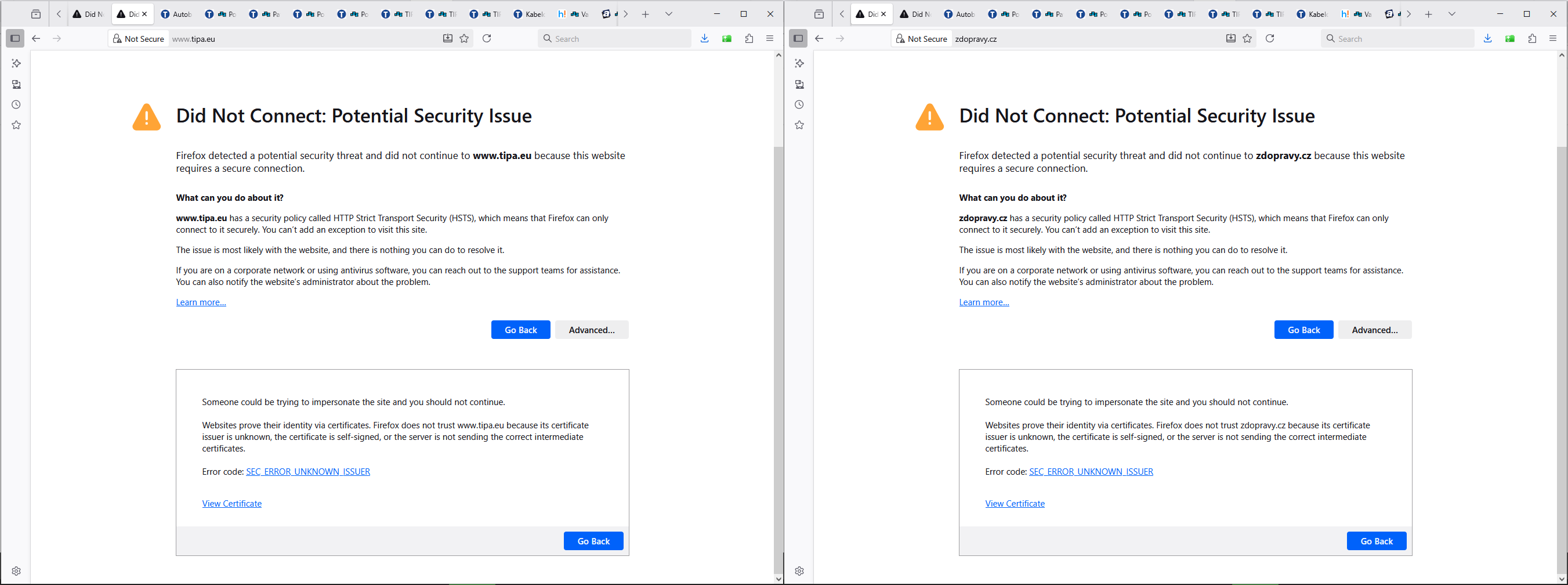Image resolution: width=1568 pixels, height=585 pixels.
Task: Switch to the 'Autob' tab in zdopravy.cz window
Action: (x=959, y=14)
